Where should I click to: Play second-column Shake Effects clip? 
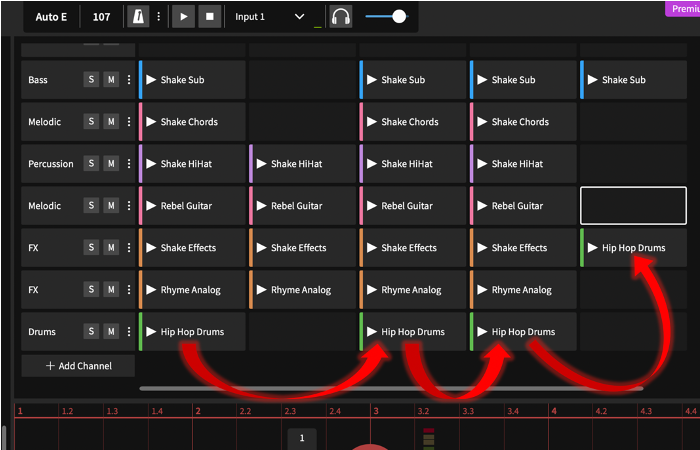(x=262, y=248)
